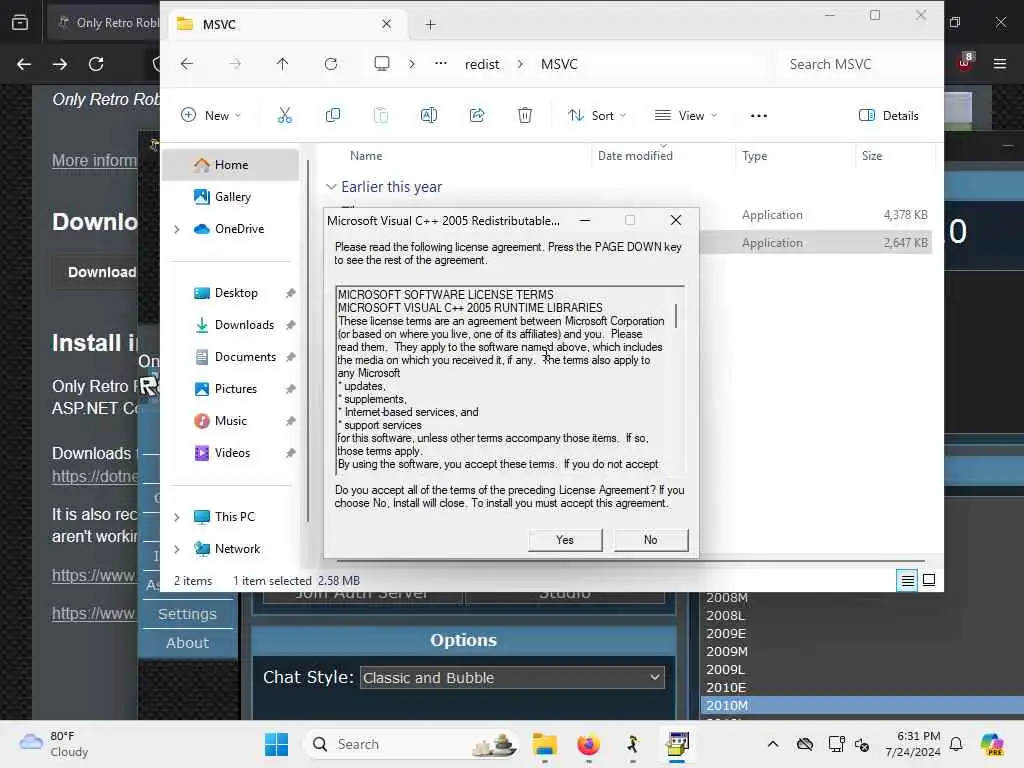Image resolution: width=1024 pixels, height=768 pixels.
Task: Click Yes to accept the license agreement
Action: tap(565, 540)
